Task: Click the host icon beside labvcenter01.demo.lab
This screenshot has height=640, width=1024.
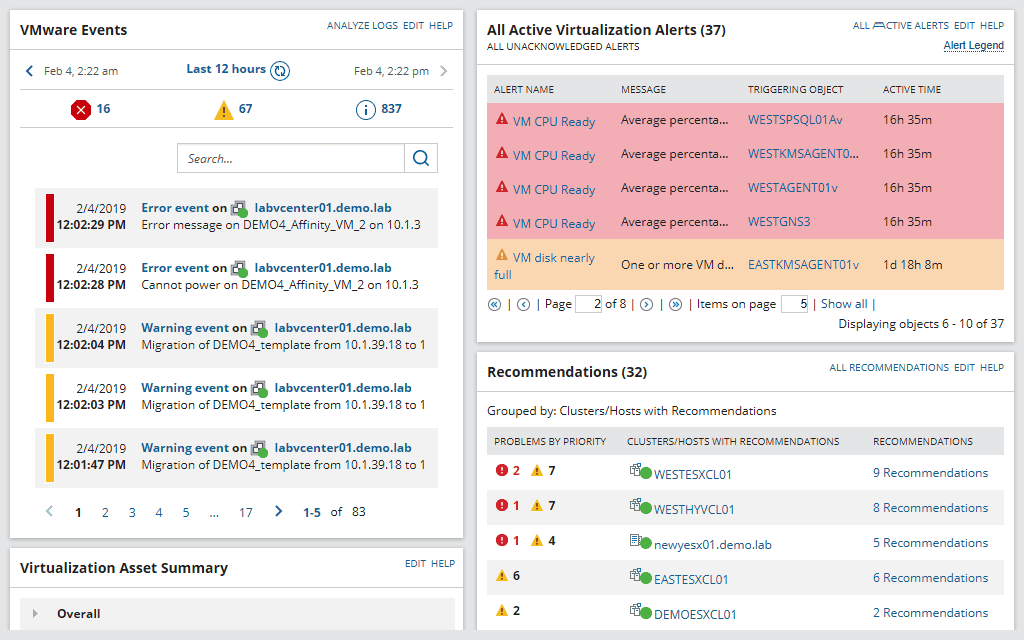Action: (239, 210)
